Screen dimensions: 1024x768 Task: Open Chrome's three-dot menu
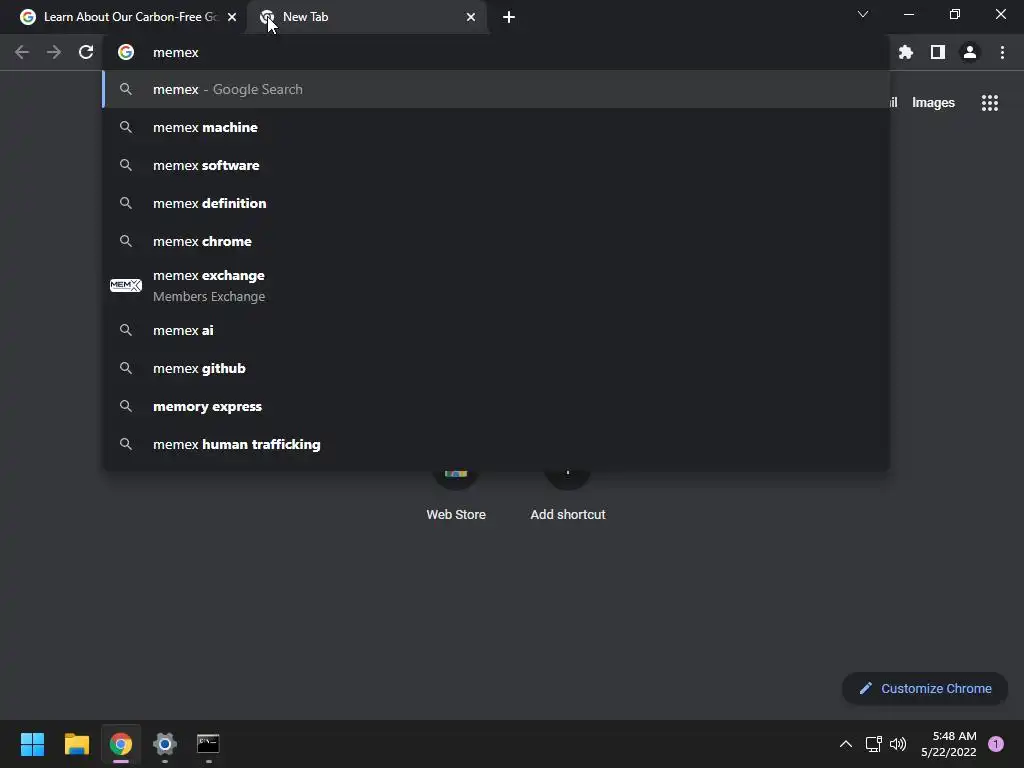1002,52
